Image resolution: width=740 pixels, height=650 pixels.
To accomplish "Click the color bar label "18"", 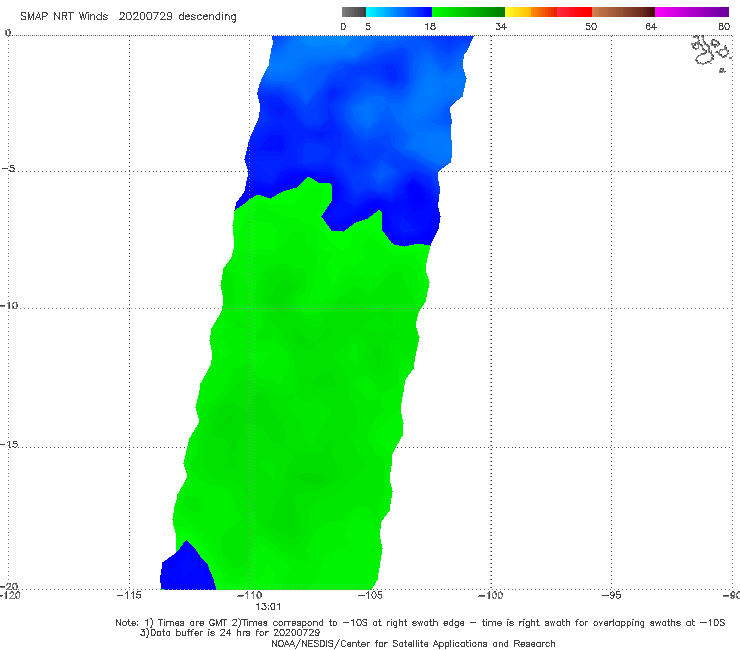I will pyautogui.click(x=430, y=27).
